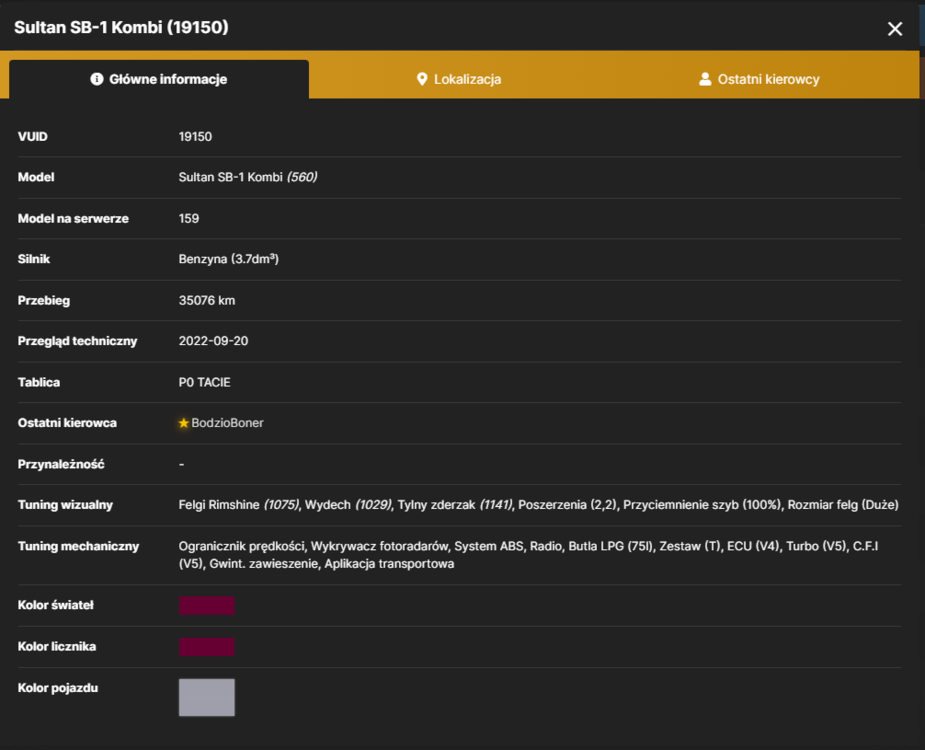Click the Aplikacja transportowa entry
The image size is (925, 750).
point(389,564)
